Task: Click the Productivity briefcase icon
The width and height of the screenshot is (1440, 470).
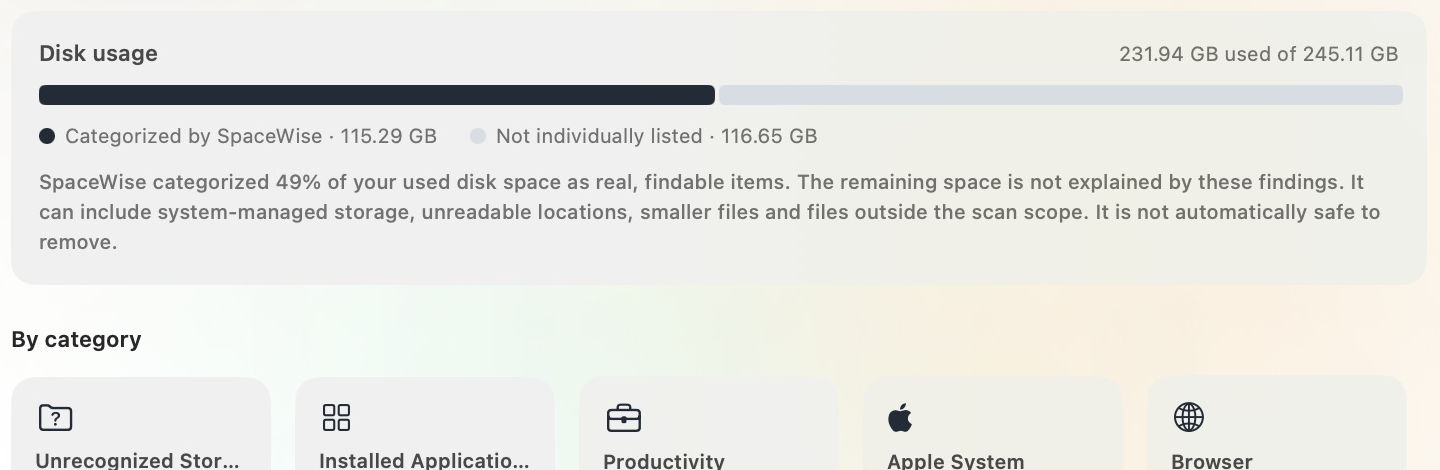Action: pos(624,418)
